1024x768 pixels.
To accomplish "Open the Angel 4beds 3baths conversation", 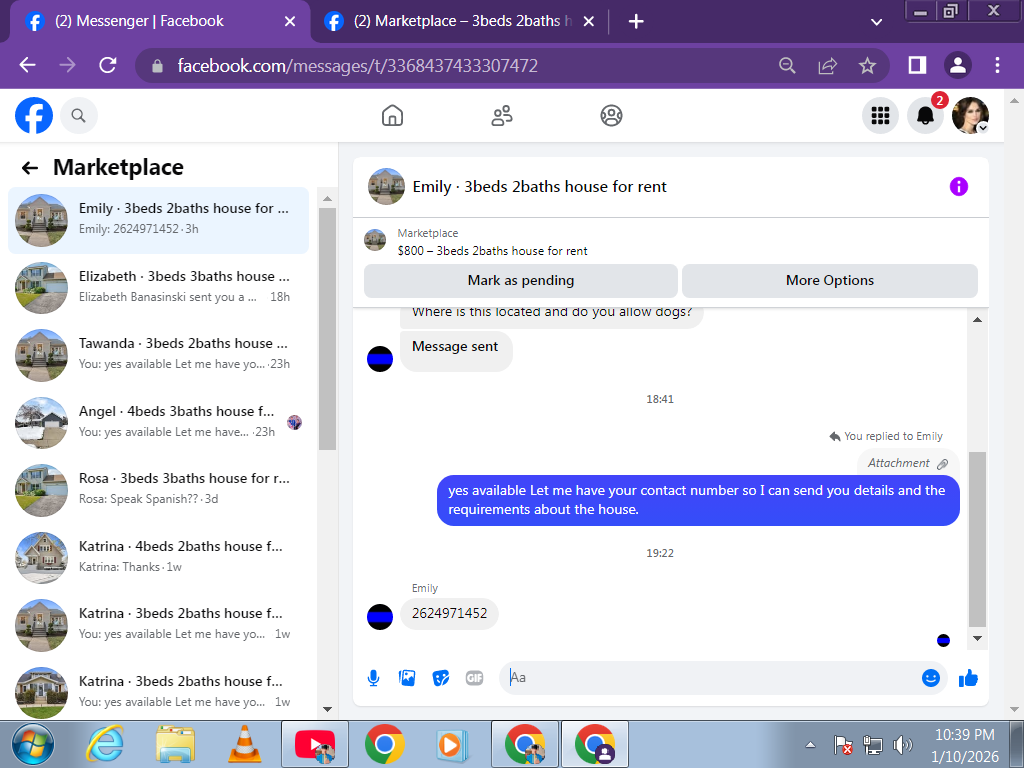I will coord(158,423).
